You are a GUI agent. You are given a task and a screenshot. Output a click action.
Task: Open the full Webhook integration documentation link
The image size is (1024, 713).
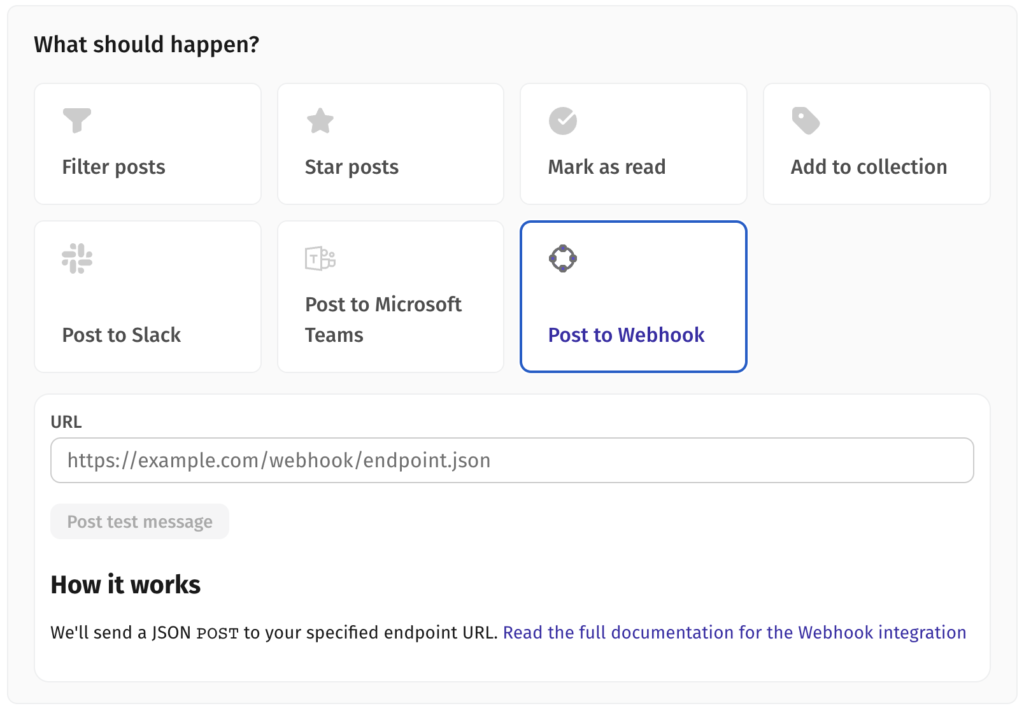pos(735,633)
